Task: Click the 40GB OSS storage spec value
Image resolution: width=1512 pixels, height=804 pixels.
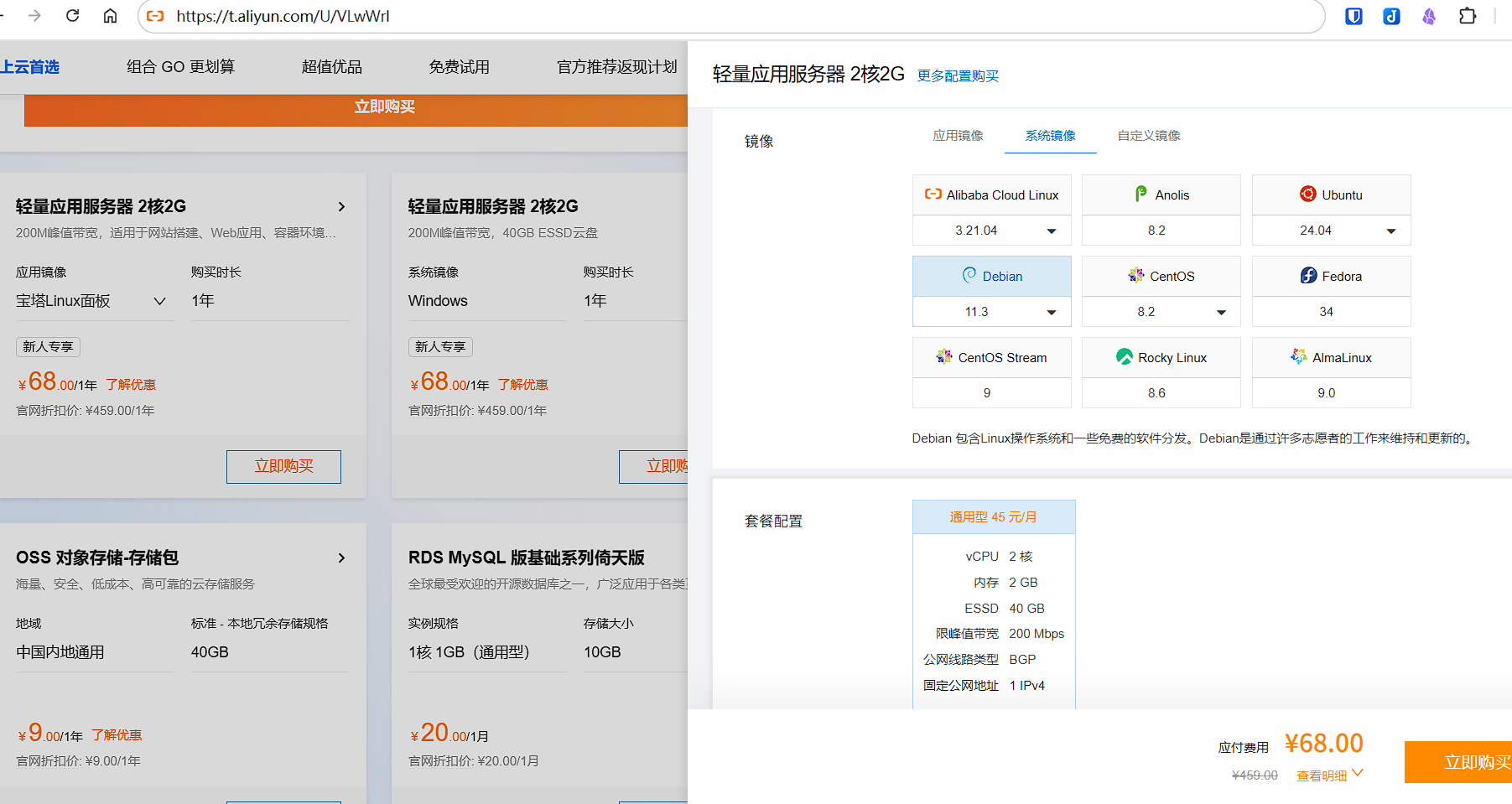Action: (210, 652)
